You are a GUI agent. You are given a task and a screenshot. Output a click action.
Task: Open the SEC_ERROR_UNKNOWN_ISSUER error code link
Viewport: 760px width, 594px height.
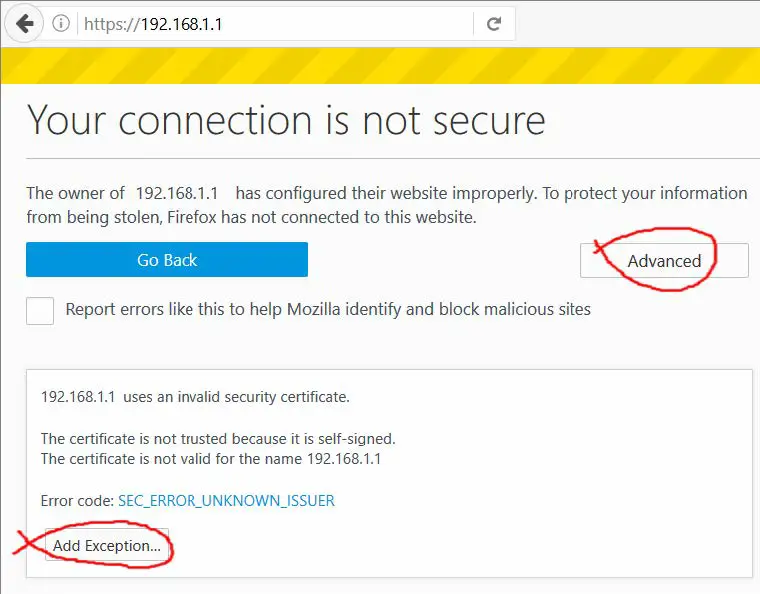coord(226,501)
